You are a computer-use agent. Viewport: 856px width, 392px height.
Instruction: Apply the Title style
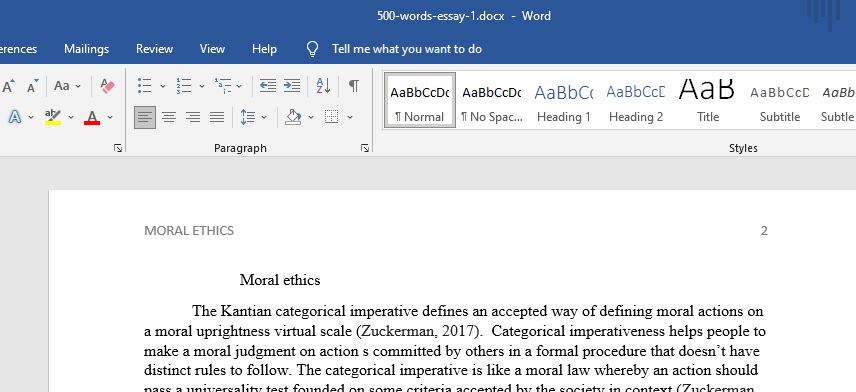point(708,100)
